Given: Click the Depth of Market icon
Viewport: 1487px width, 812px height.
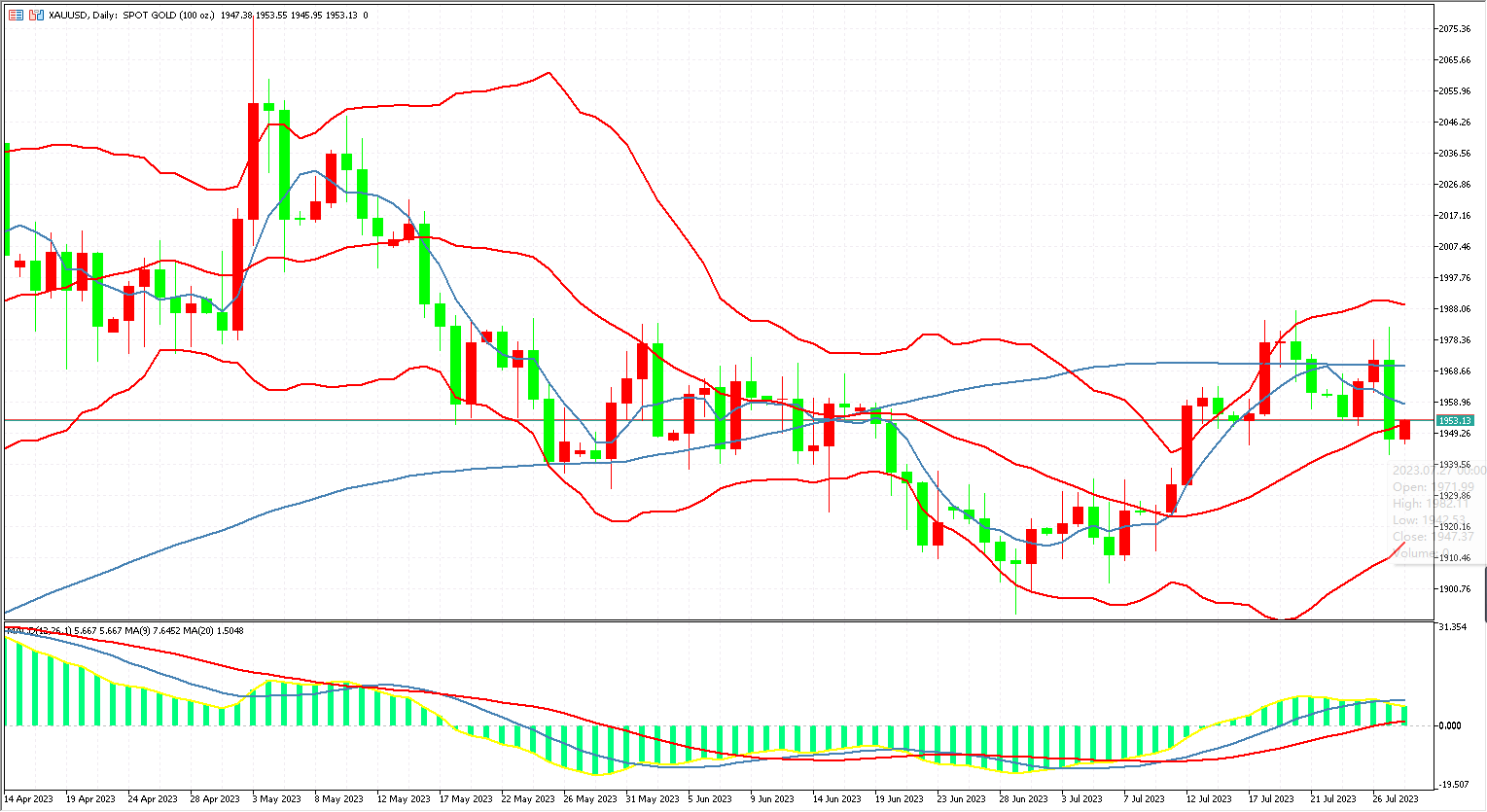Looking at the screenshot, I should 36,16.
